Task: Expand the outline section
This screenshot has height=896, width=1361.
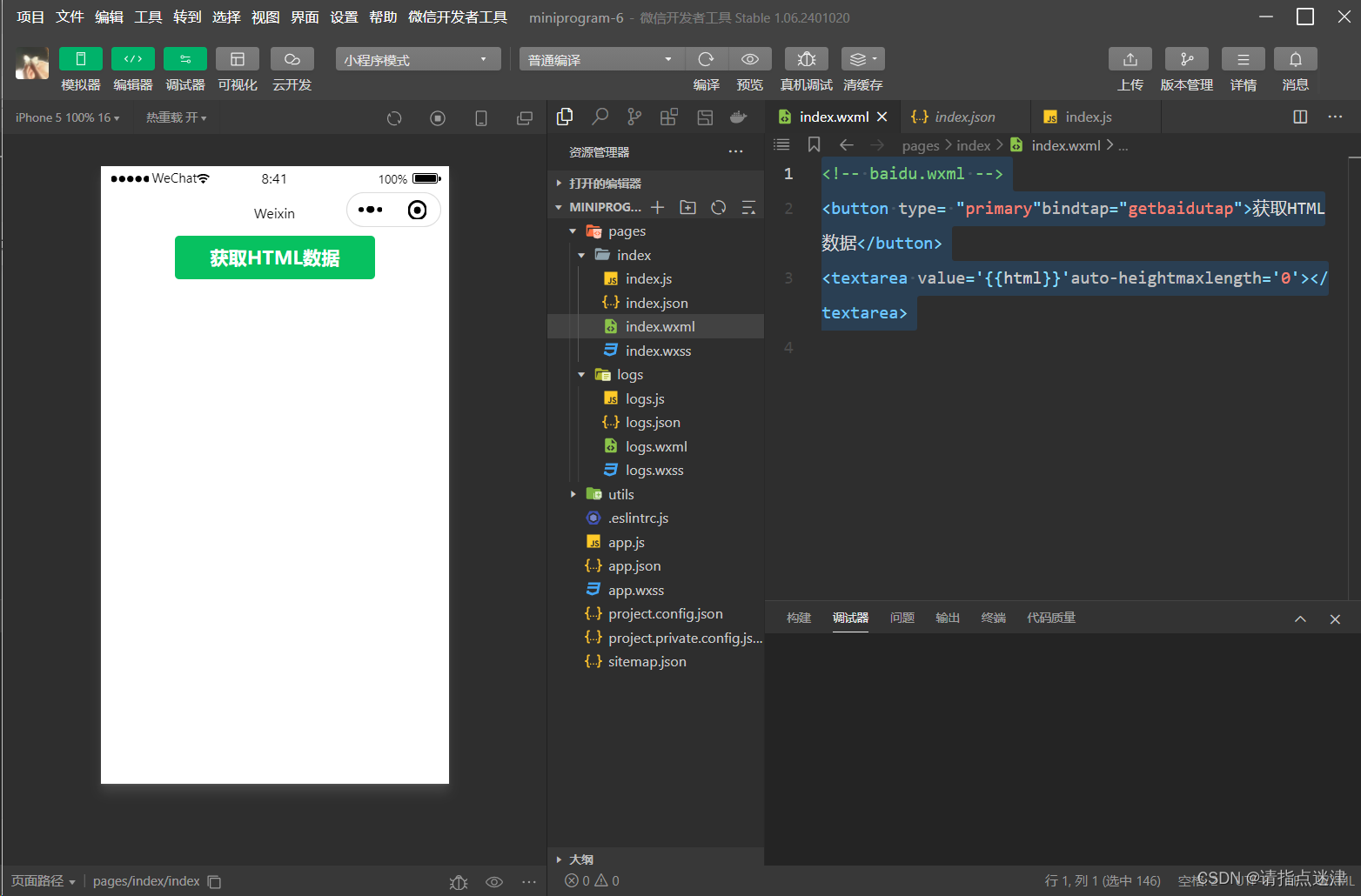Action: (x=655, y=859)
